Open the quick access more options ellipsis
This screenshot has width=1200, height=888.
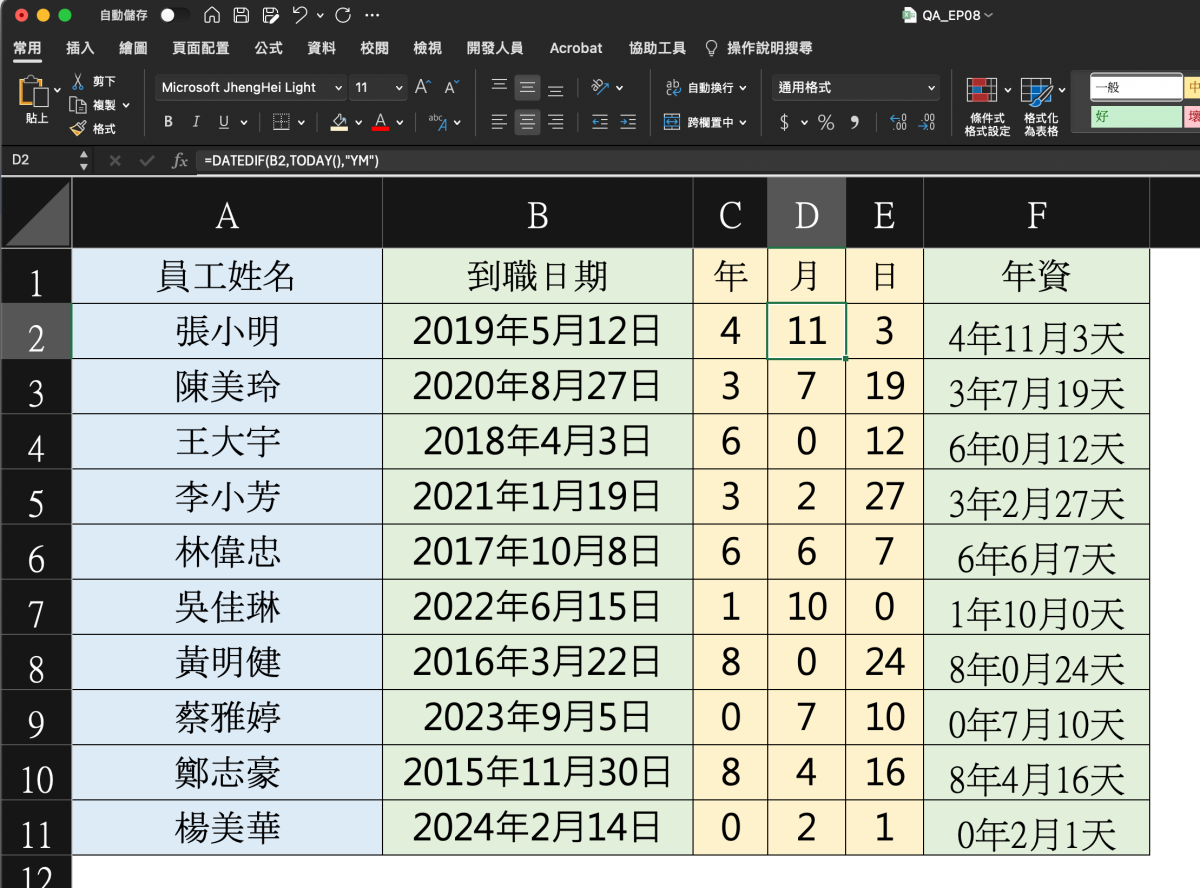[x=372, y=15]
